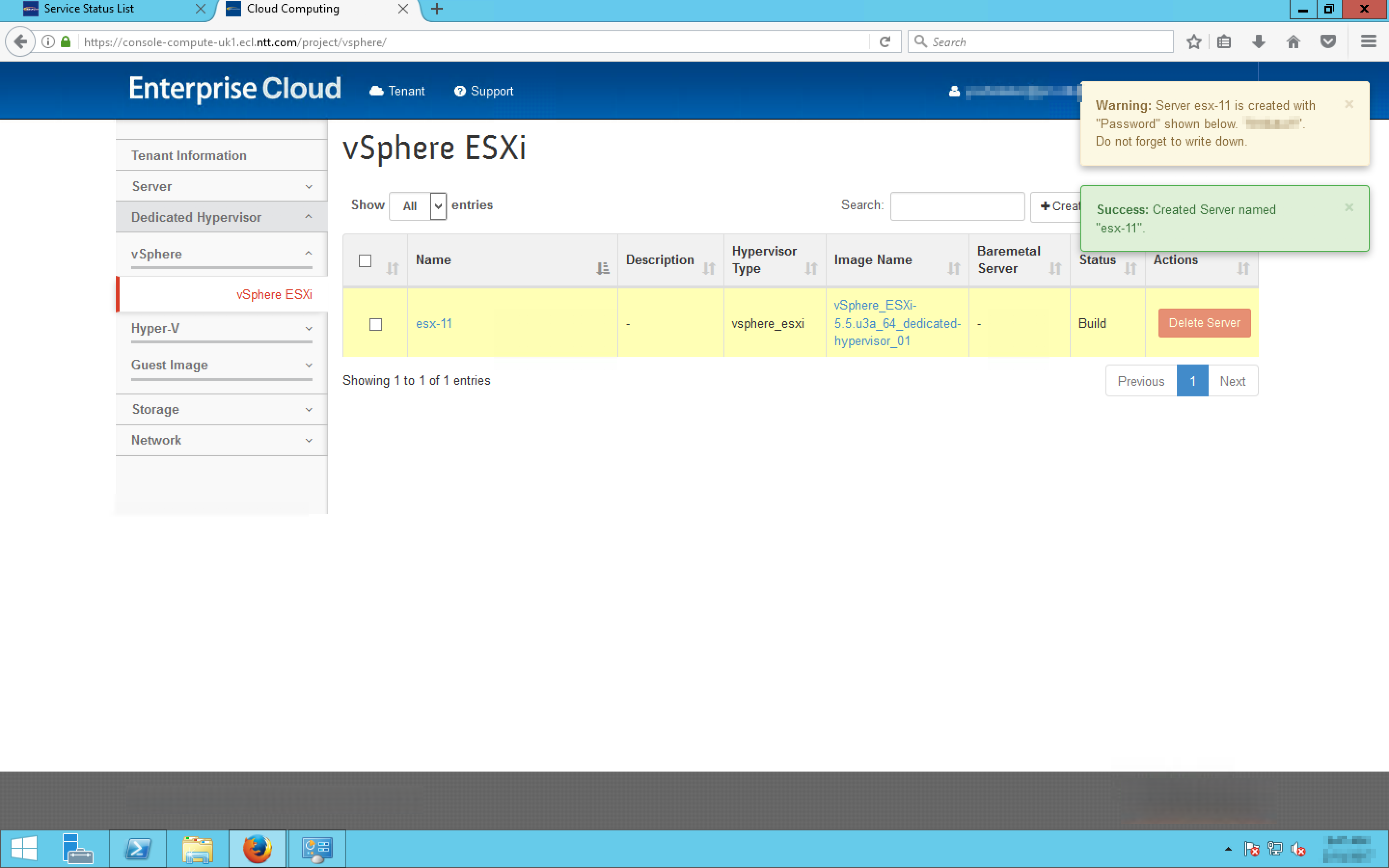Bookmark this page with the star icon

coord(1194,42)
